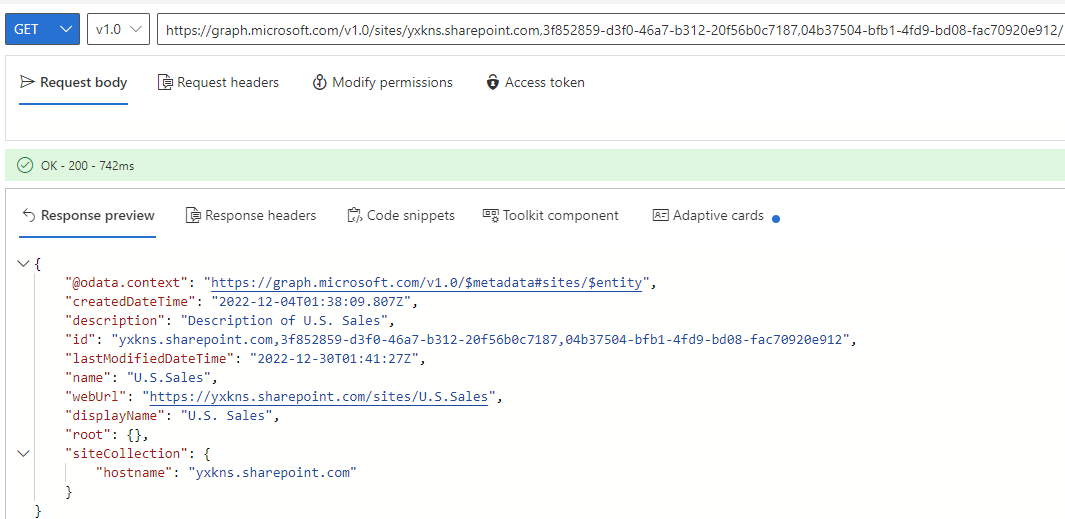Open the Code snippets tab
The image size is (1065, 519).
click(401, 216)
